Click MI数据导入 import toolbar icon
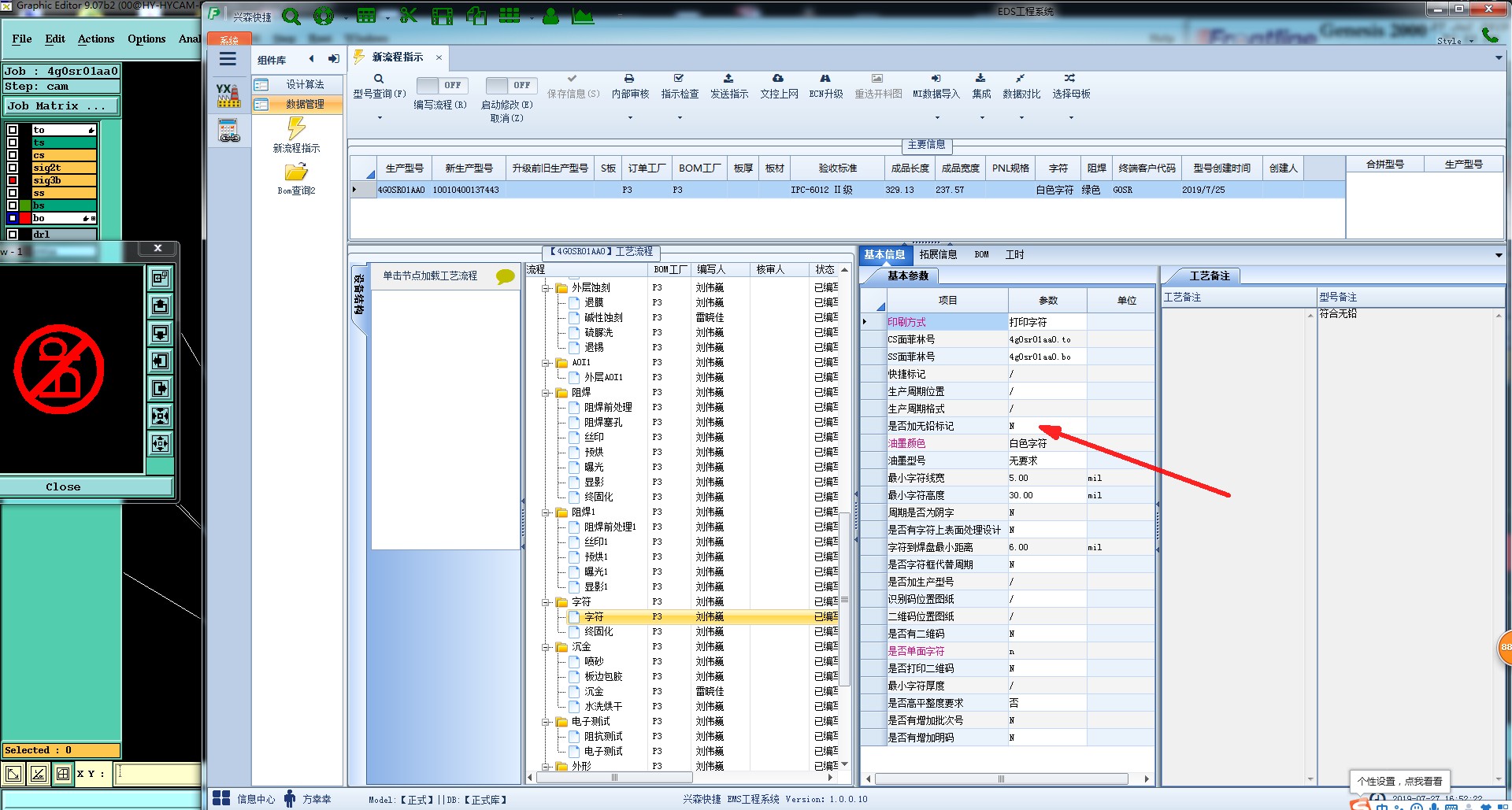 [x=936, y=79]
